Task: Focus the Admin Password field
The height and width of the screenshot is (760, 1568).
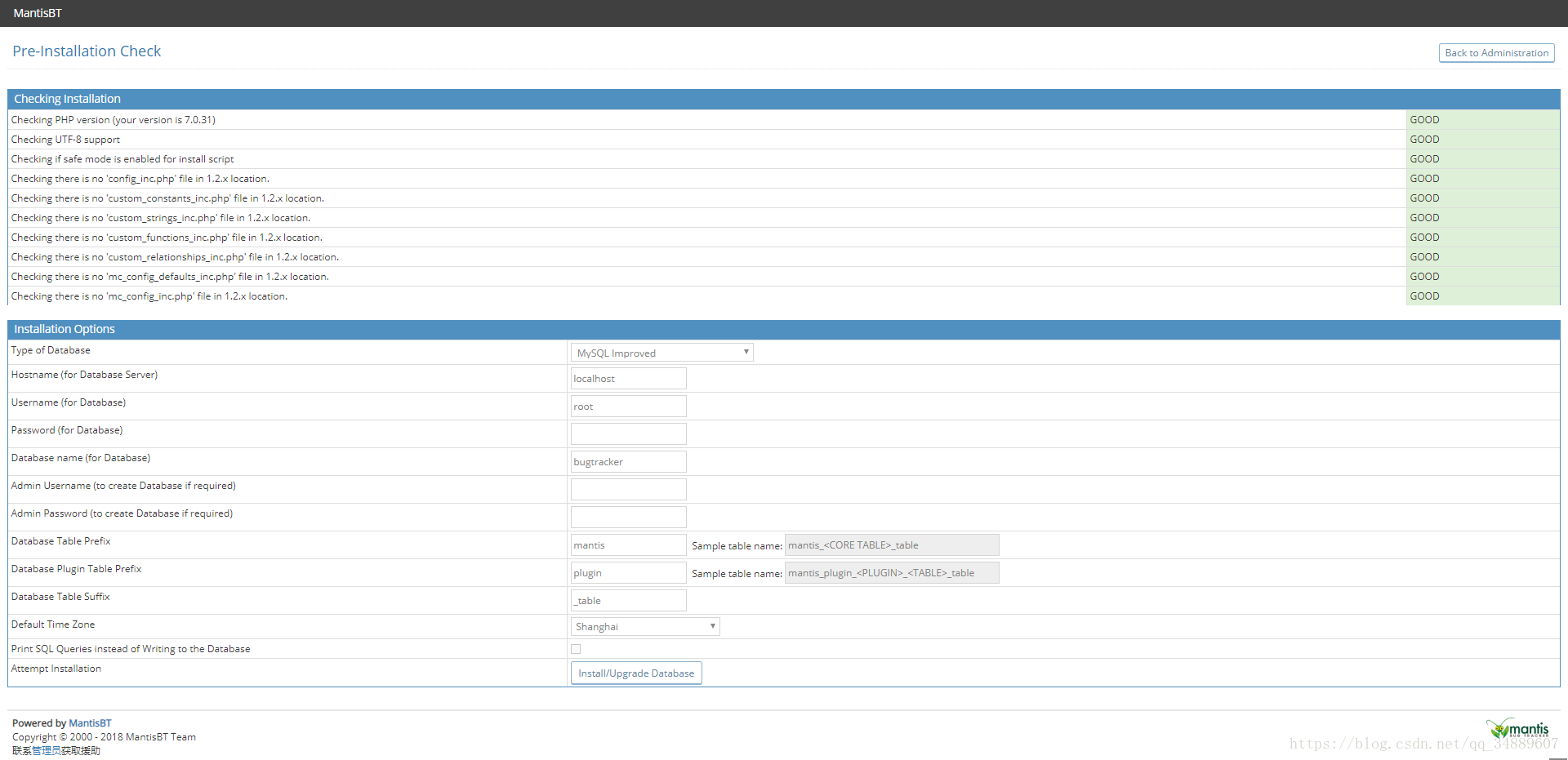Action: point(628,517)
